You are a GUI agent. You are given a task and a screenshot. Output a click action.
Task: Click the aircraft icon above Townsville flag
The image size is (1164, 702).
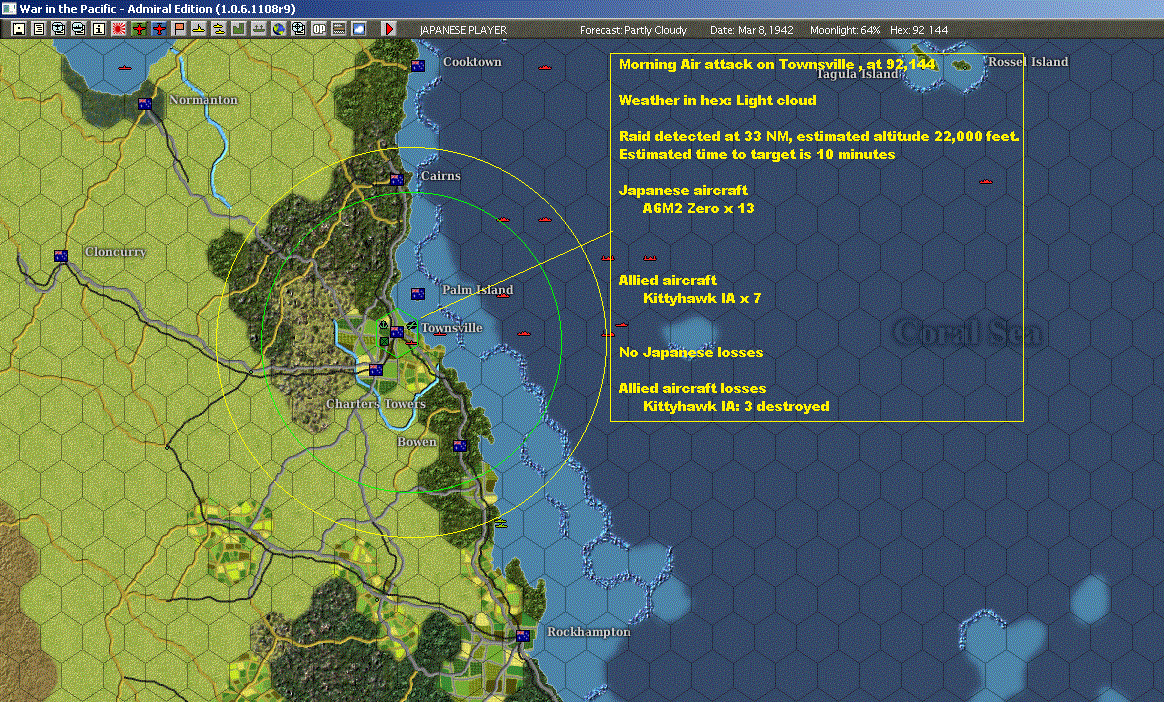pyautogui.click(x=411, y=324)
